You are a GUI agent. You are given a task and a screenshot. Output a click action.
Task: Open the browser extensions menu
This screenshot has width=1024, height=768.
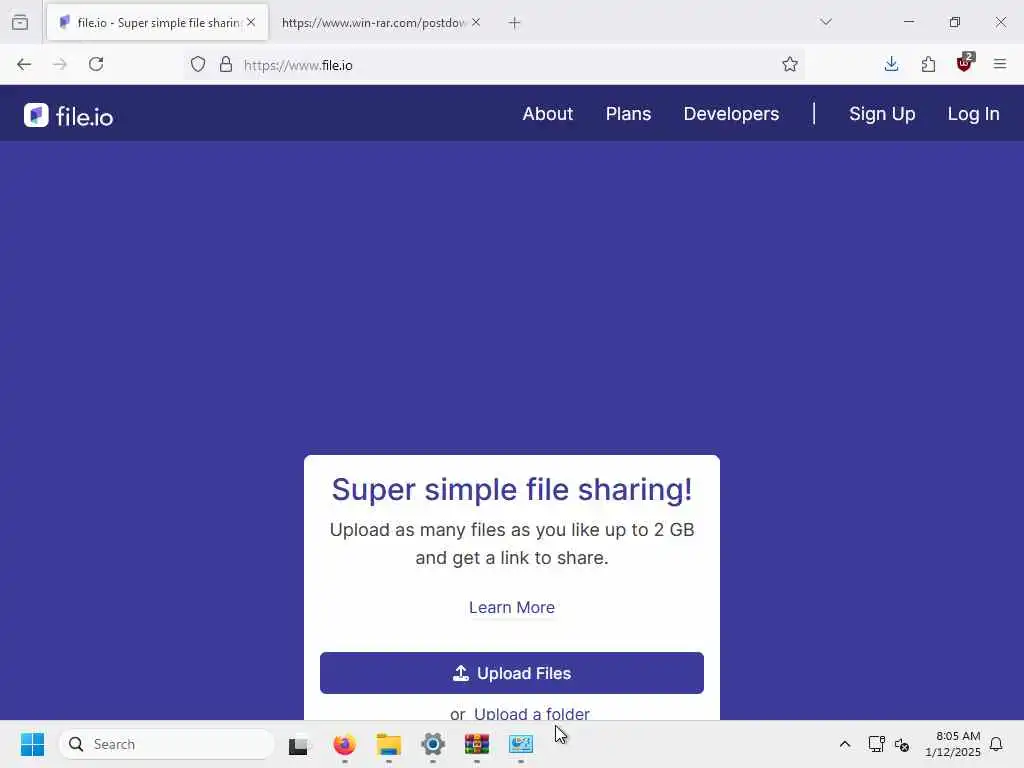click(928, 64)
